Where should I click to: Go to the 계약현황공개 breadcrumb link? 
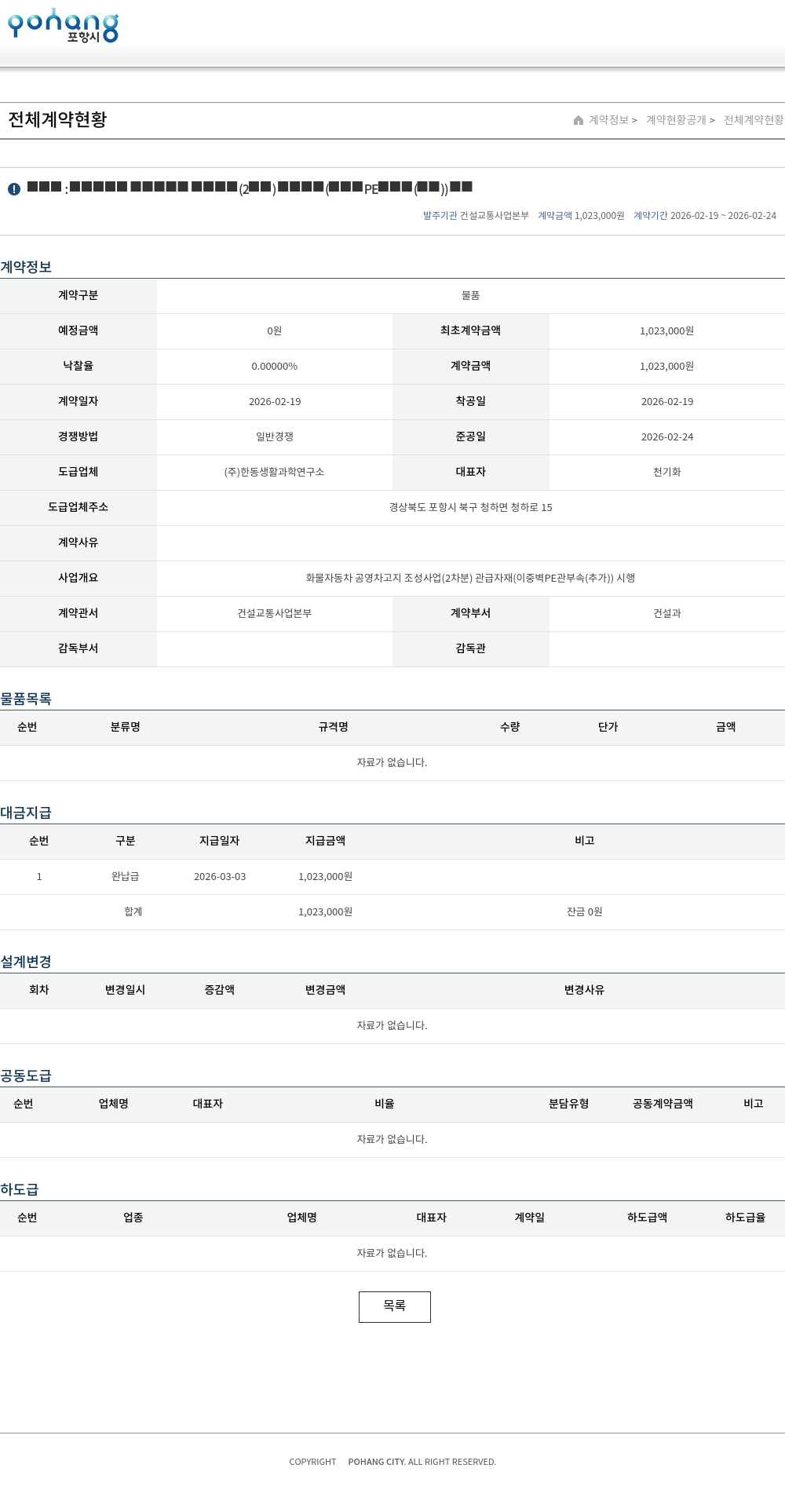click(675, 120)
